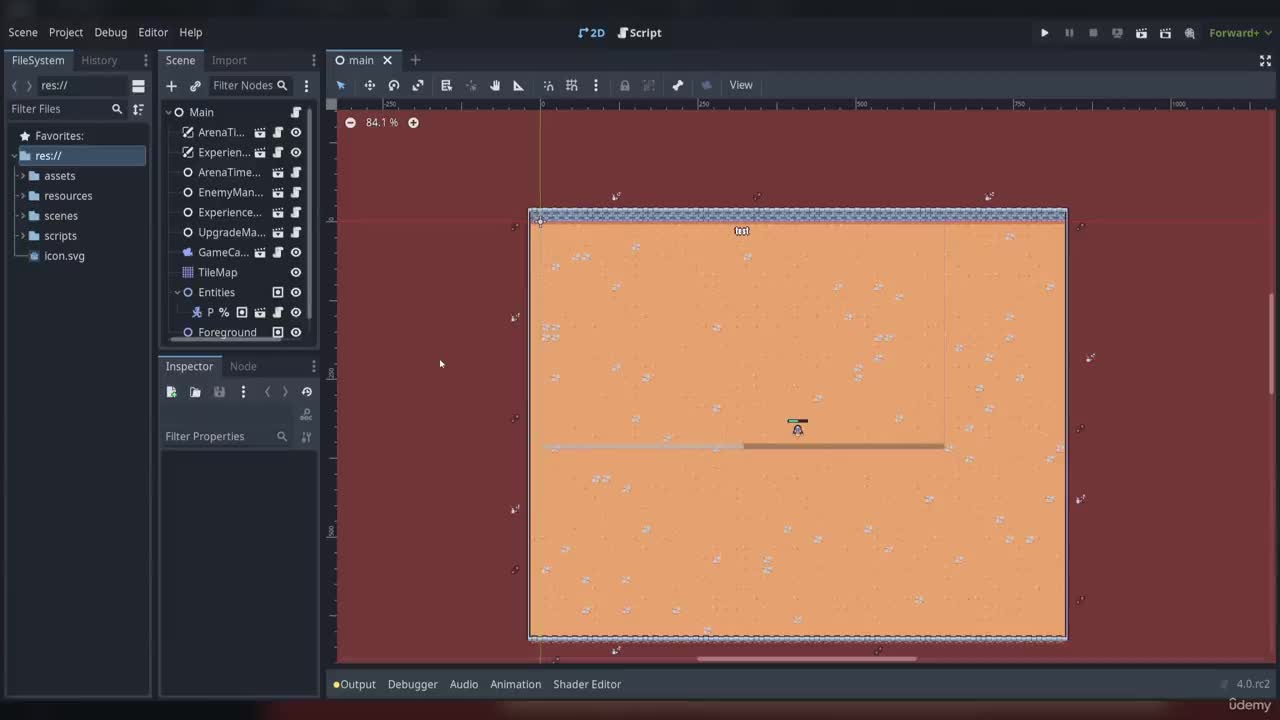
Task: Pause the running project
Action: [1069, 33]
